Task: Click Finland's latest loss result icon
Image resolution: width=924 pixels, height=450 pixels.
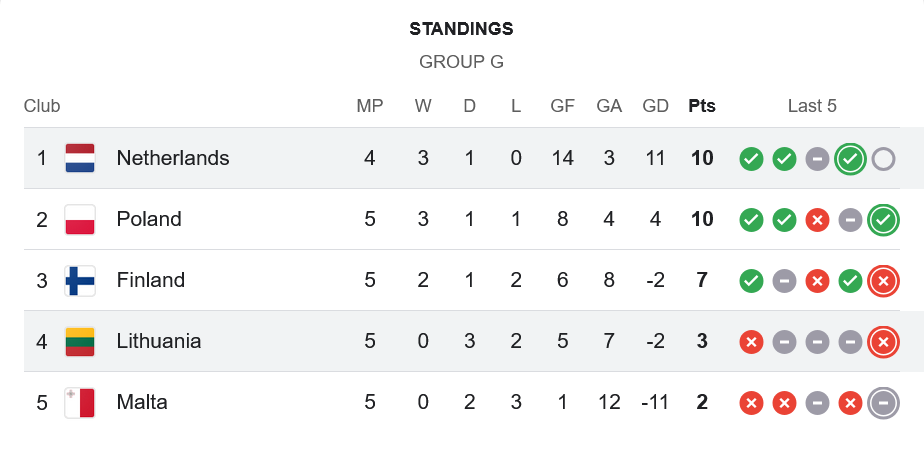Action: coord(883,281)
